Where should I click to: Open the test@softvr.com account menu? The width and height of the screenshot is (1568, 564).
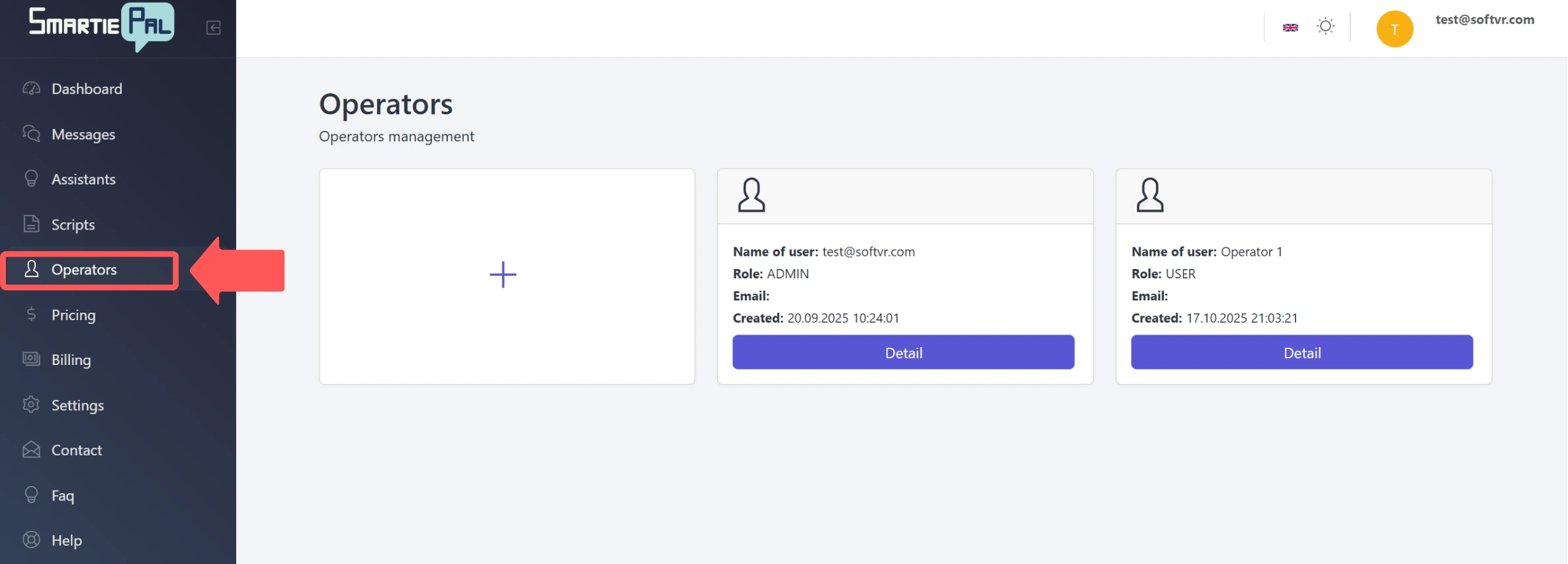tap(1484, 20)
